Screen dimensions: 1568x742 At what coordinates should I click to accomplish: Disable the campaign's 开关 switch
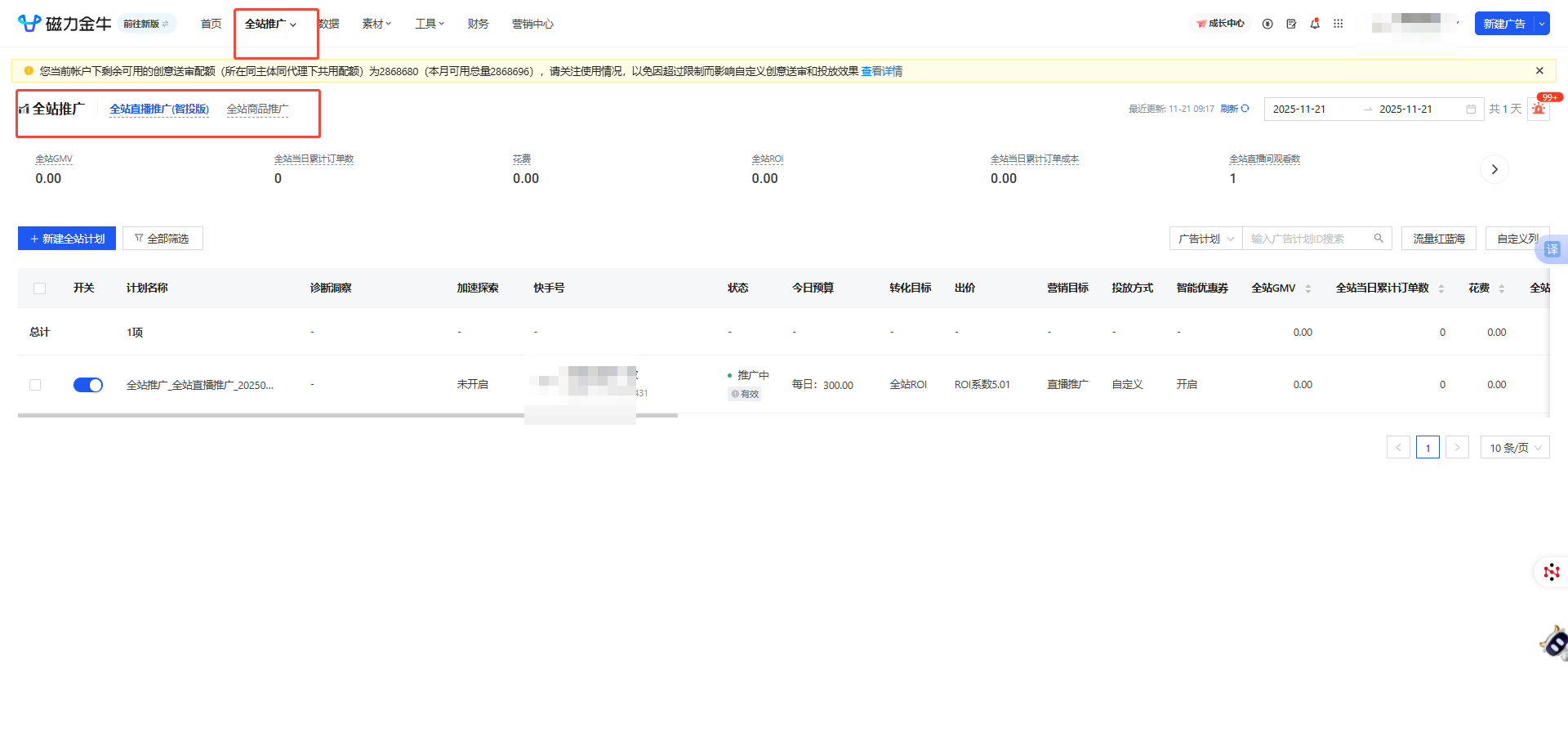pyautogui.click(x=88, y=385)
